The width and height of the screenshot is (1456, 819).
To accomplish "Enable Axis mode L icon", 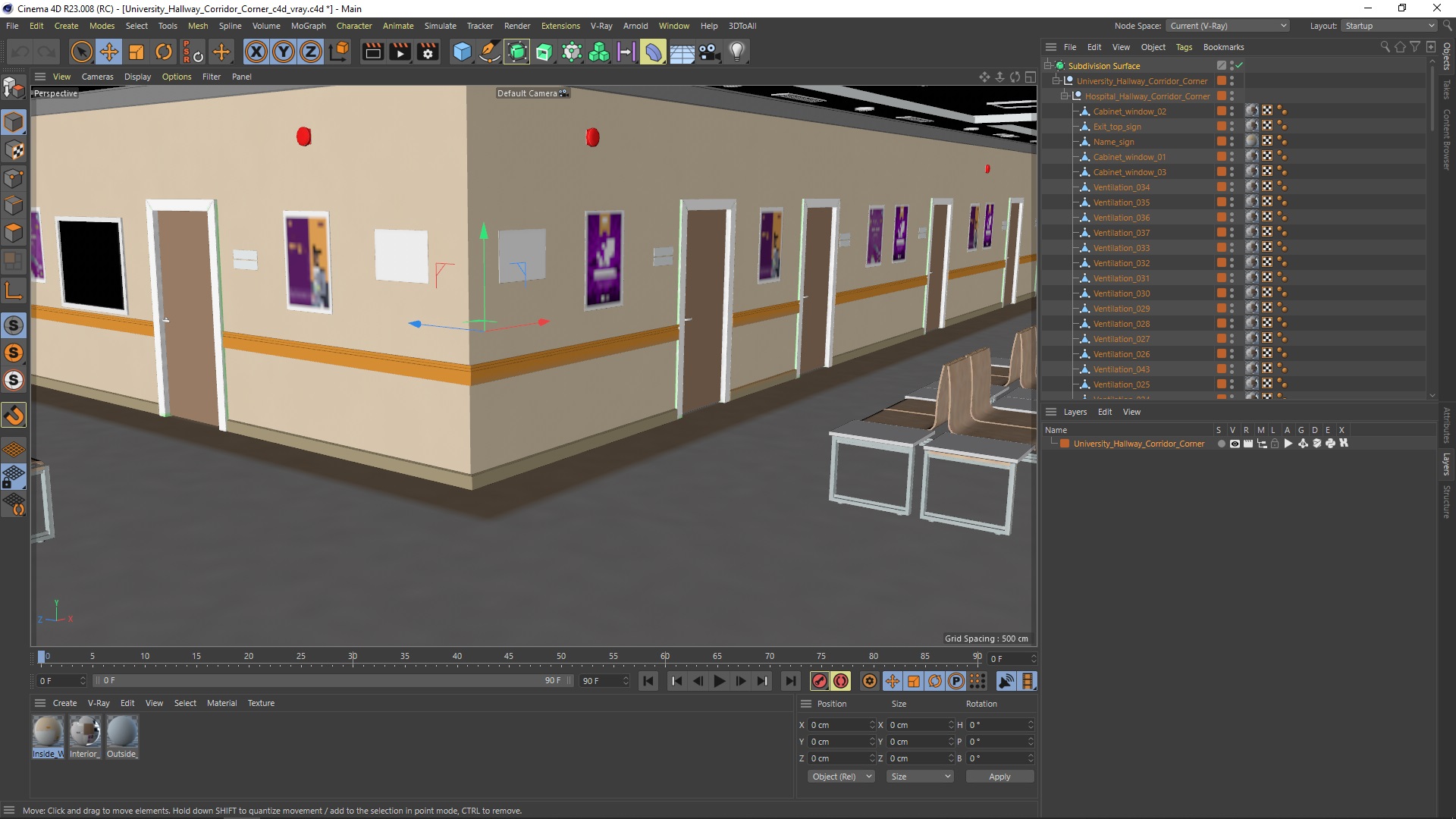I will (14, 290).
